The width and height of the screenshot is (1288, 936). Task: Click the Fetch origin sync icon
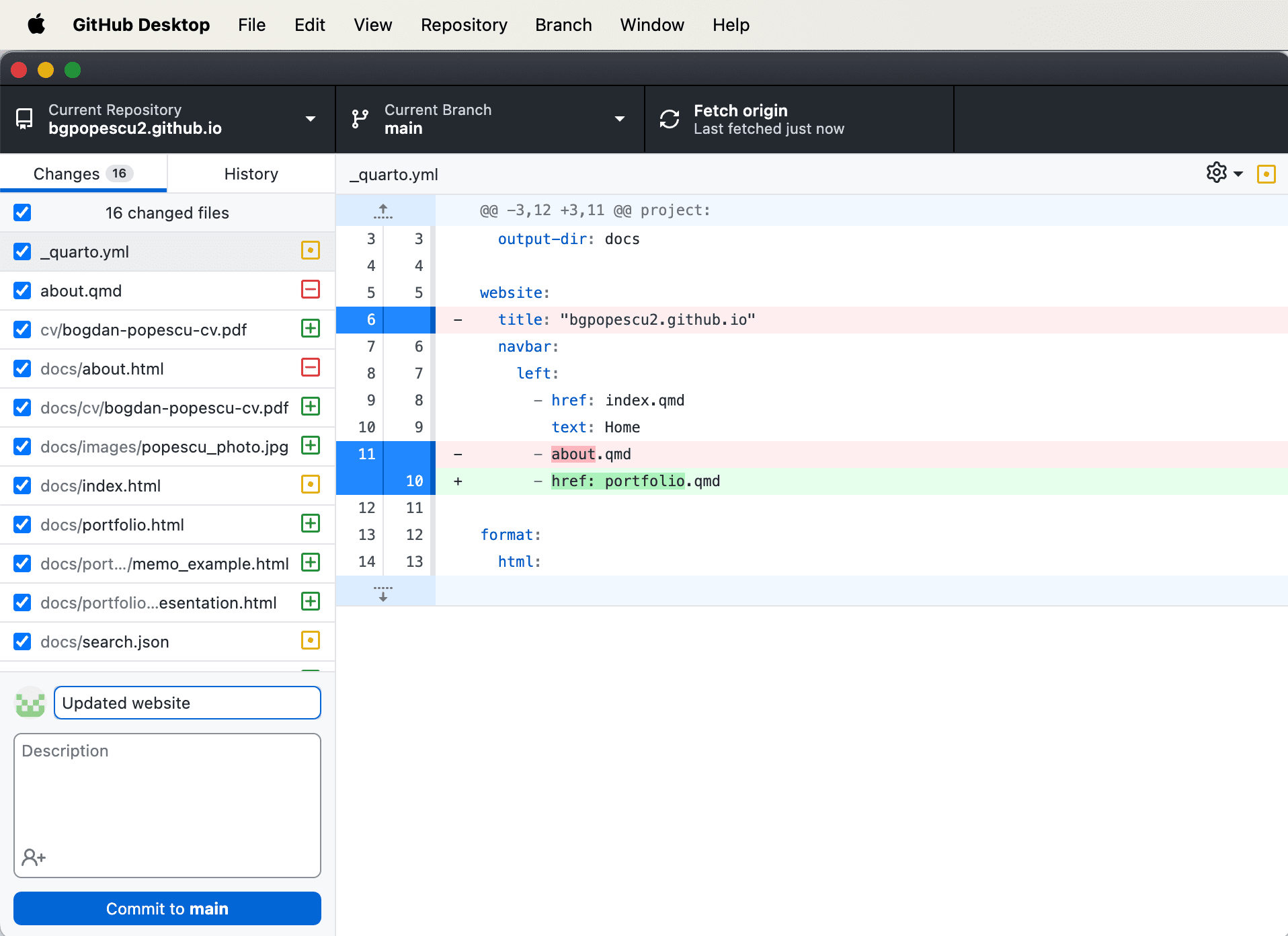tap(670, 119)
